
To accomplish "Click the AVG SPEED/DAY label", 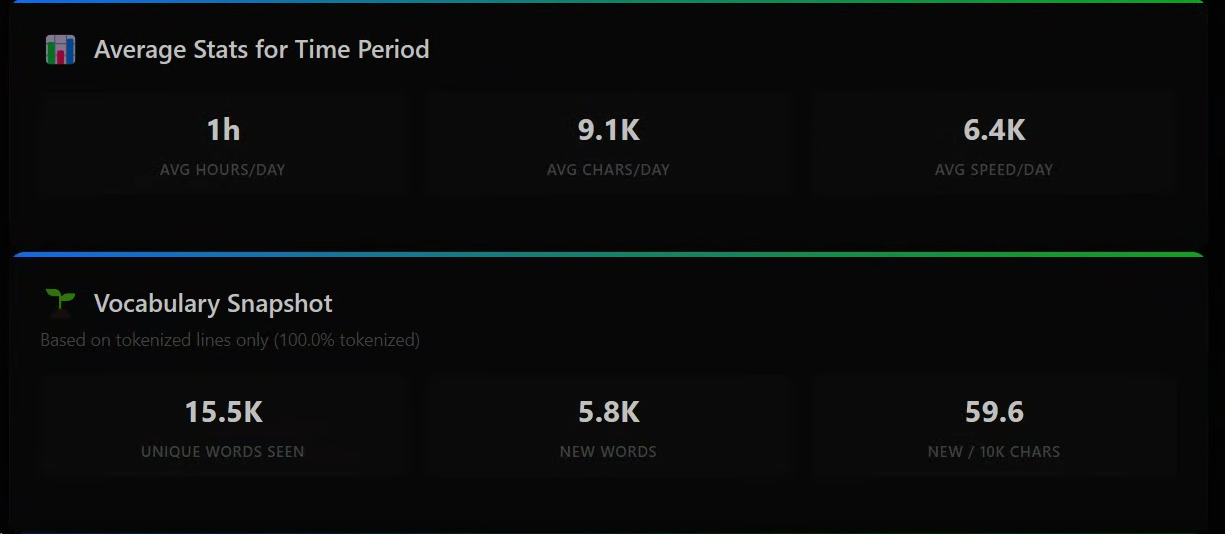I will click(x=994, y=170).
